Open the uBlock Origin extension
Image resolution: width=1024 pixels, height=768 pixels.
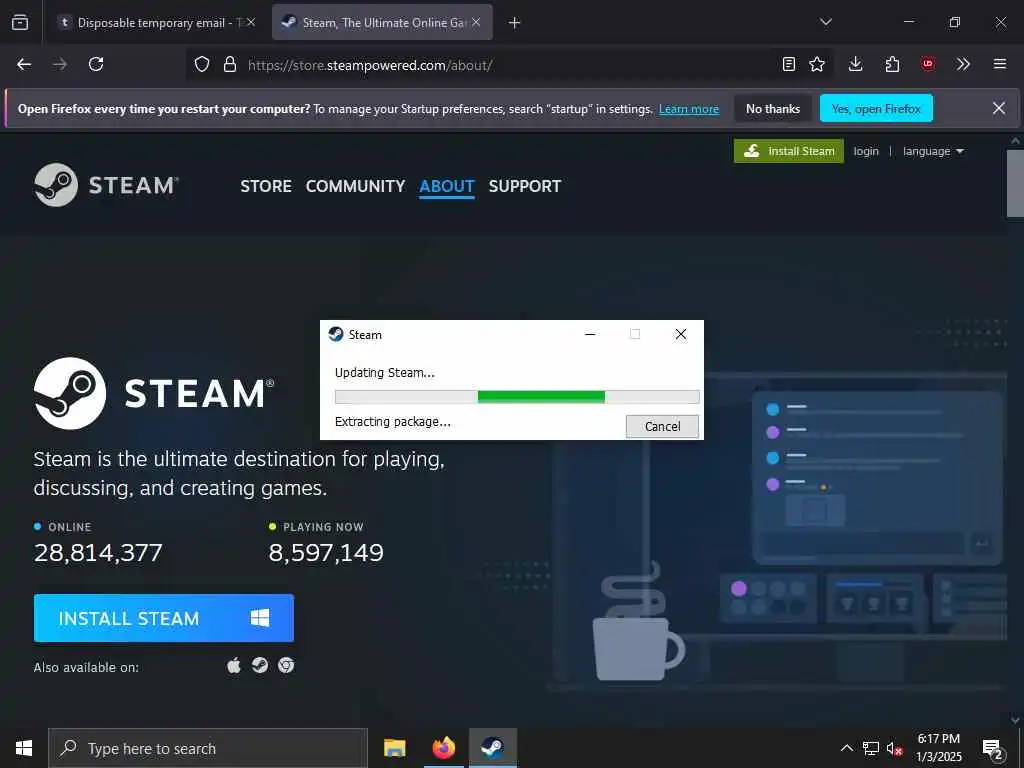tap(927, 64)
